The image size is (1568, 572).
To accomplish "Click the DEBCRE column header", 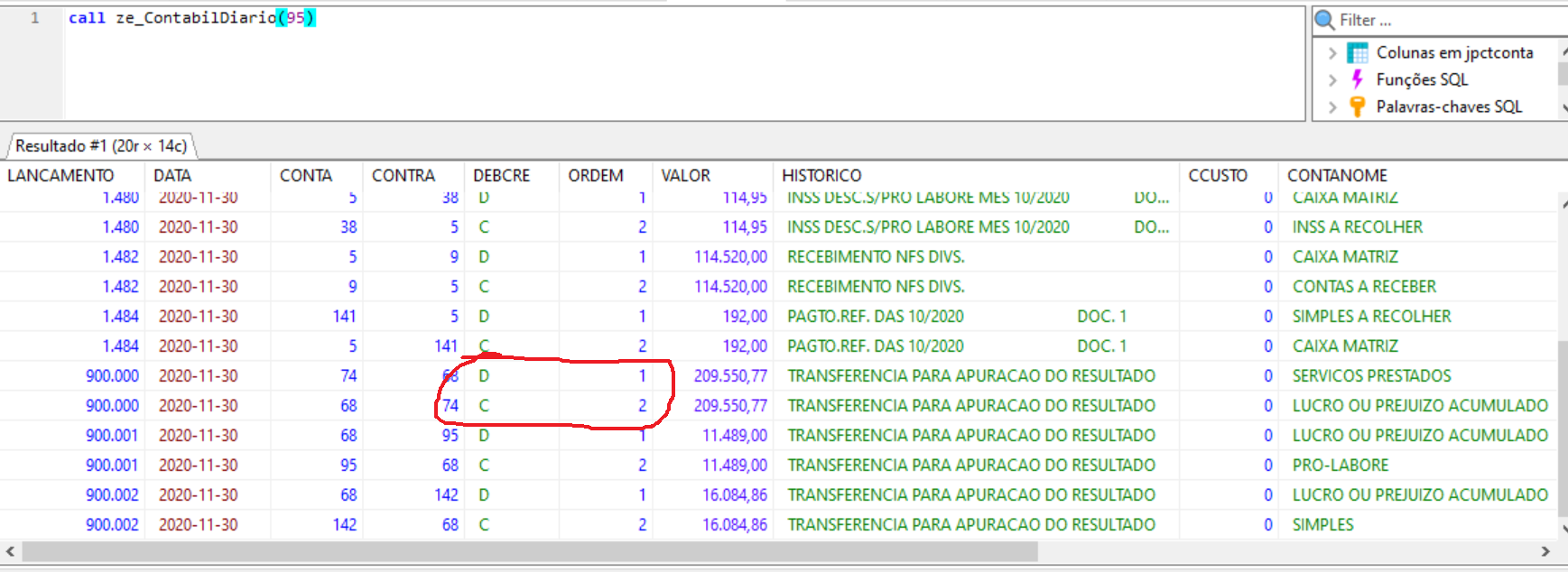I will 501,175.
